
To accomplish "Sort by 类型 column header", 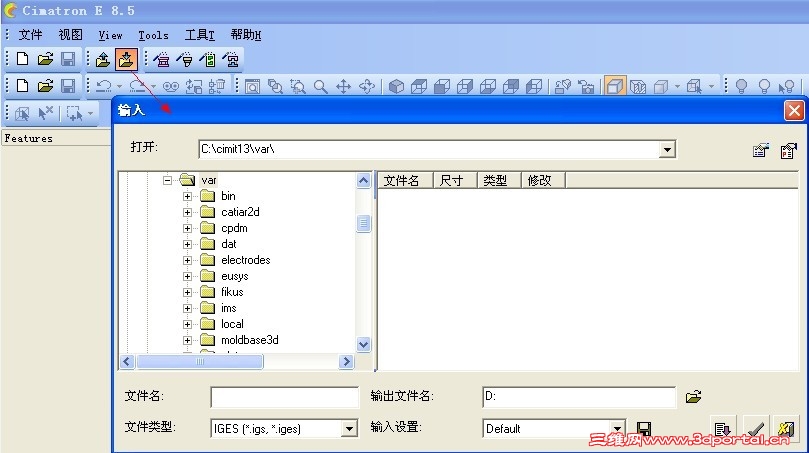I will tap(499, 181).
